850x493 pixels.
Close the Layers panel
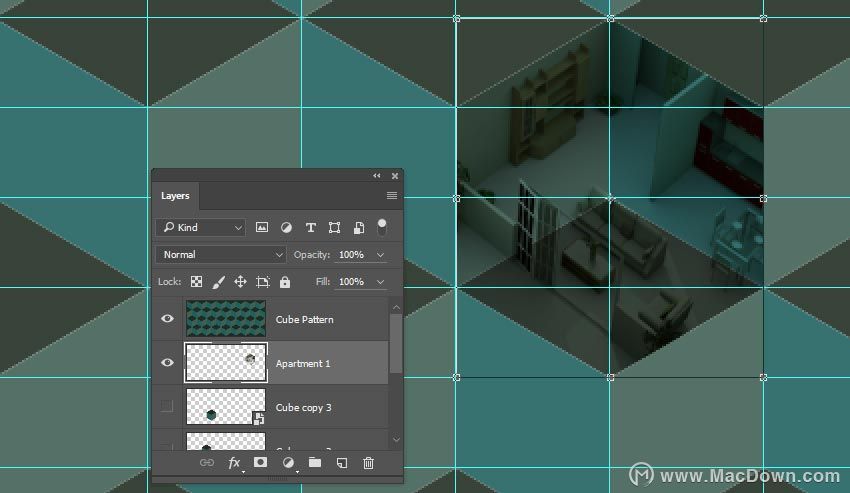395,176
